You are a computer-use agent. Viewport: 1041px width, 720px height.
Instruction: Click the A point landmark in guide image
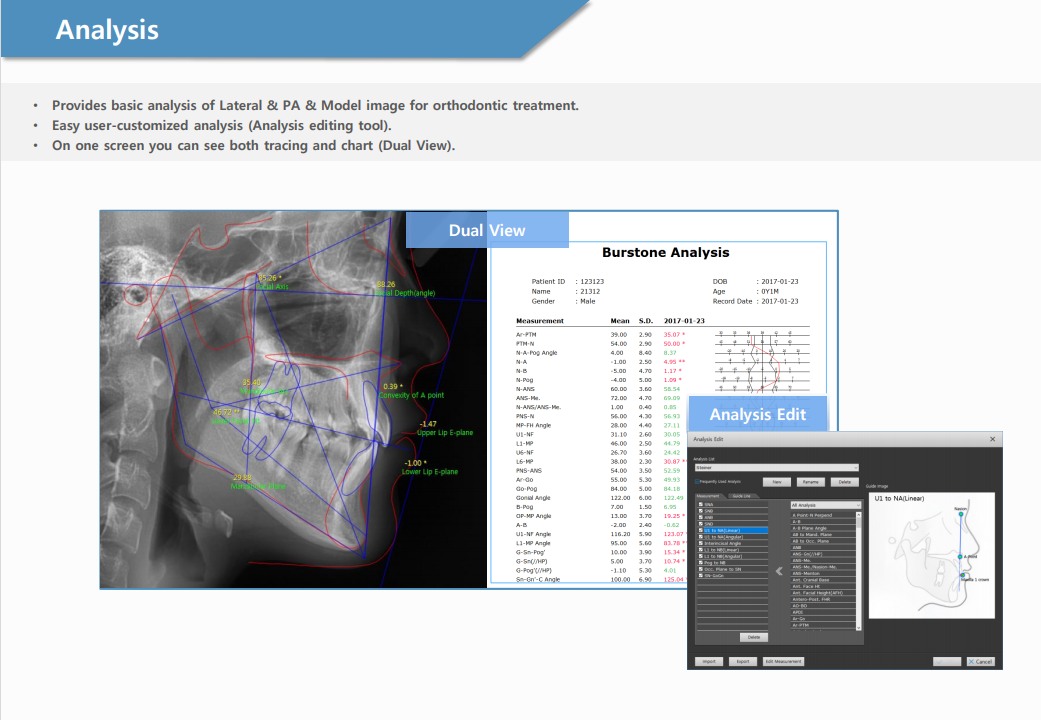[x=960, y=557]
